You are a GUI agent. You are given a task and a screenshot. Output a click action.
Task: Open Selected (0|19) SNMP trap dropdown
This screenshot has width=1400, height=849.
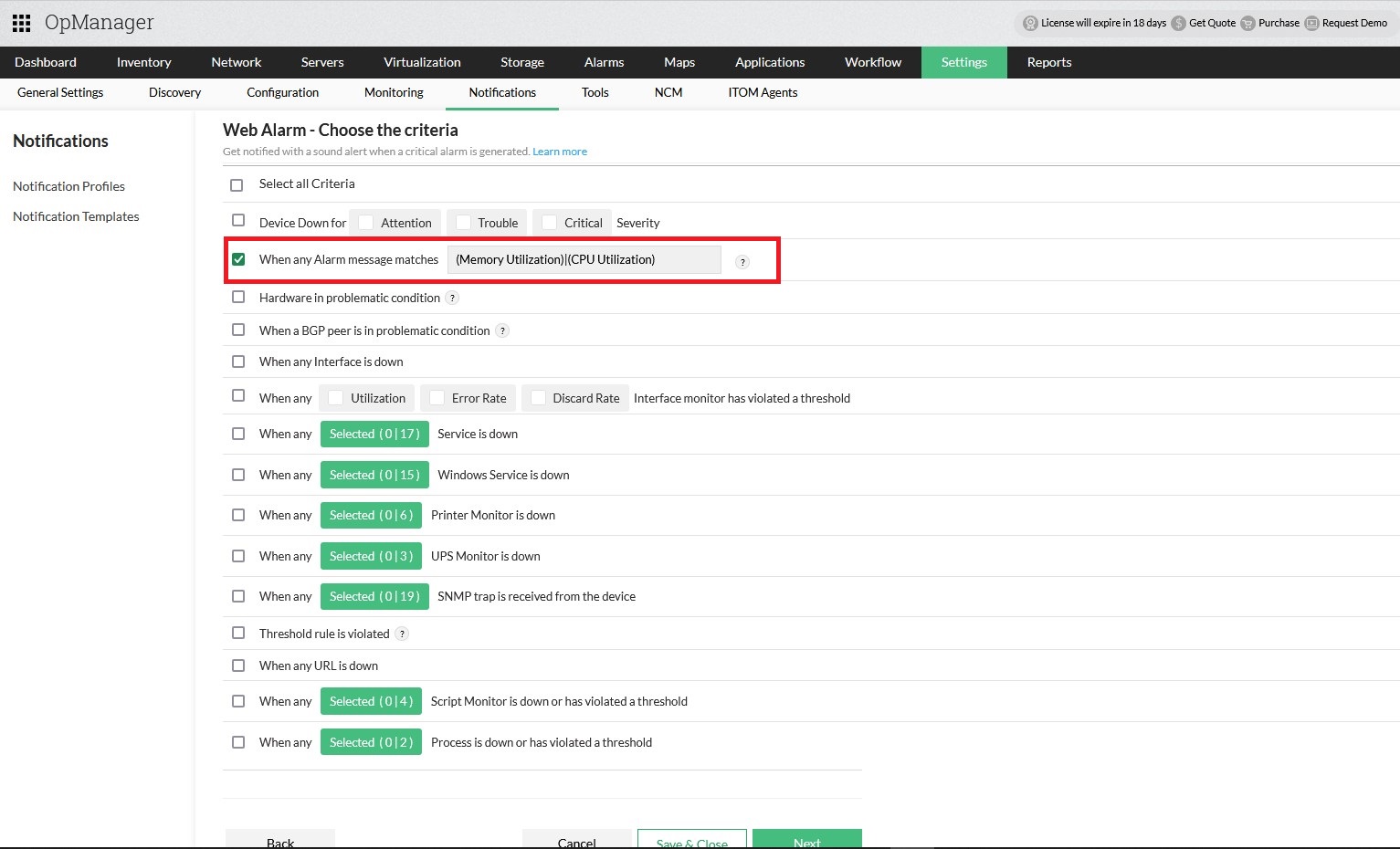coord(374,597)
